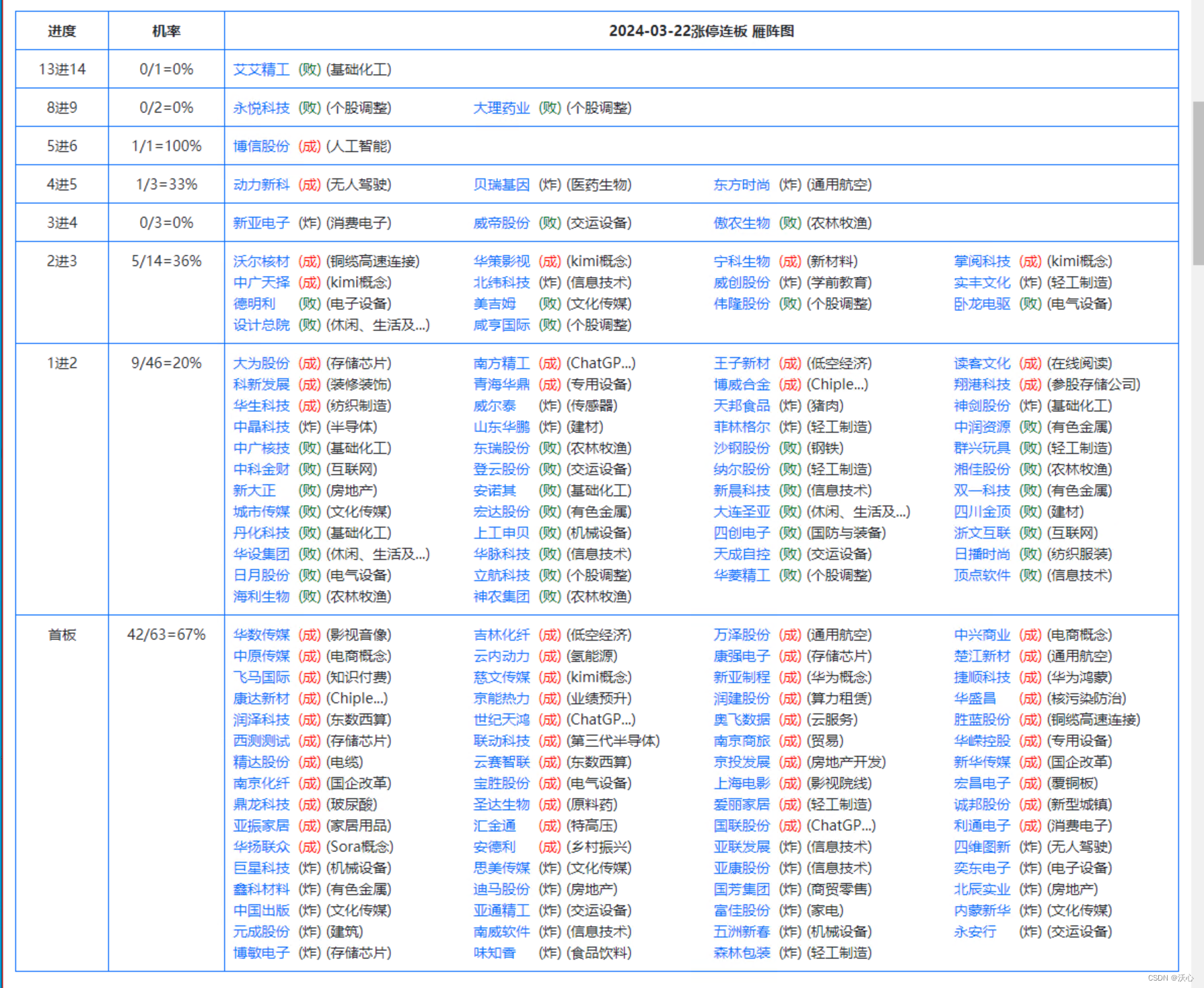Screen dimensions: 1204x988
Task: Click the 读客文化 link
Action: [982, 363]
